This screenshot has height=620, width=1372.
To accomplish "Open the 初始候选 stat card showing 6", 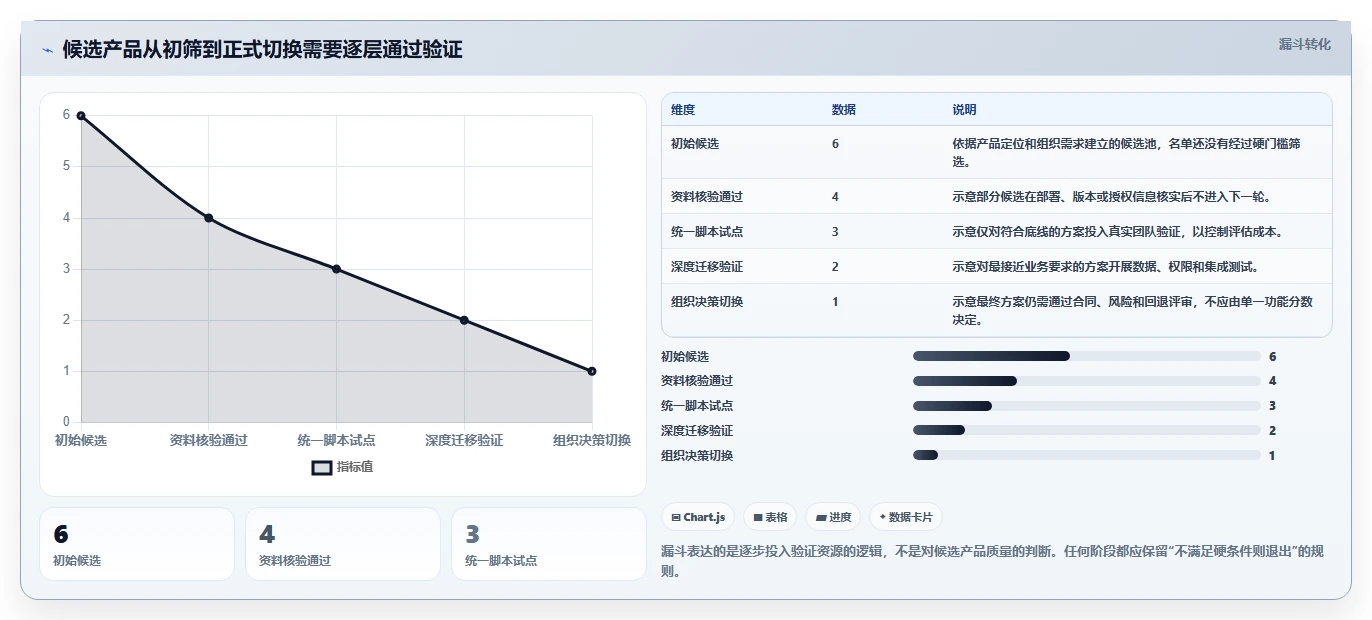I will point(137,544).
